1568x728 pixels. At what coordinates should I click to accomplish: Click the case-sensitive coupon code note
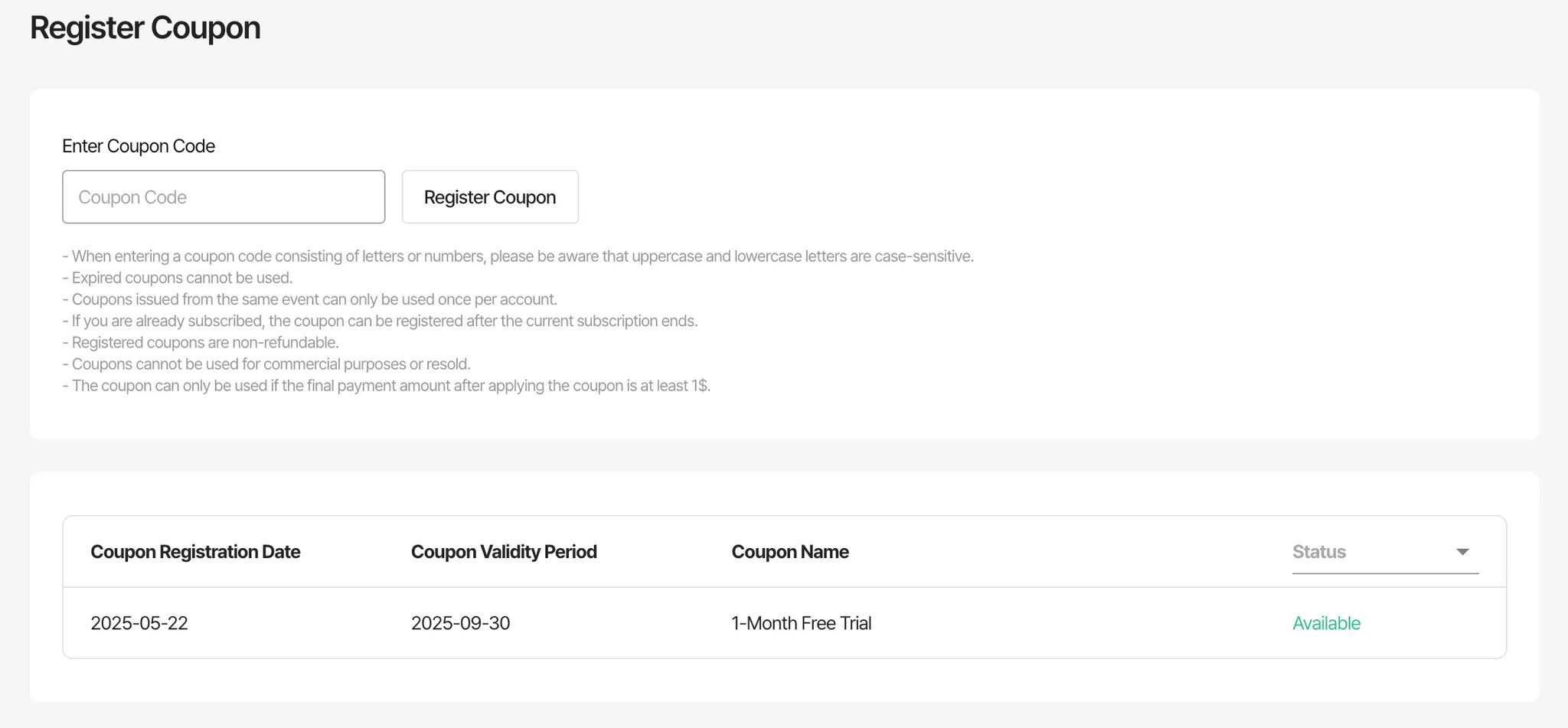pyautogui.click(x=518, y=256)
